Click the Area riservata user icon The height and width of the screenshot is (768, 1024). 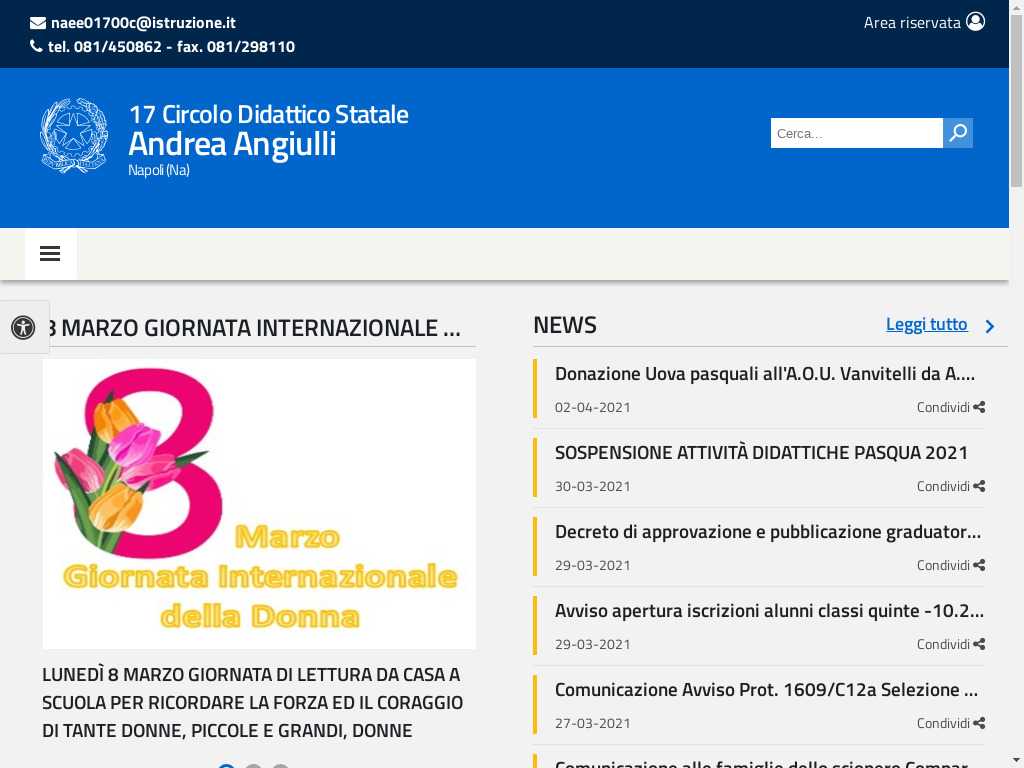pos(975,22)
